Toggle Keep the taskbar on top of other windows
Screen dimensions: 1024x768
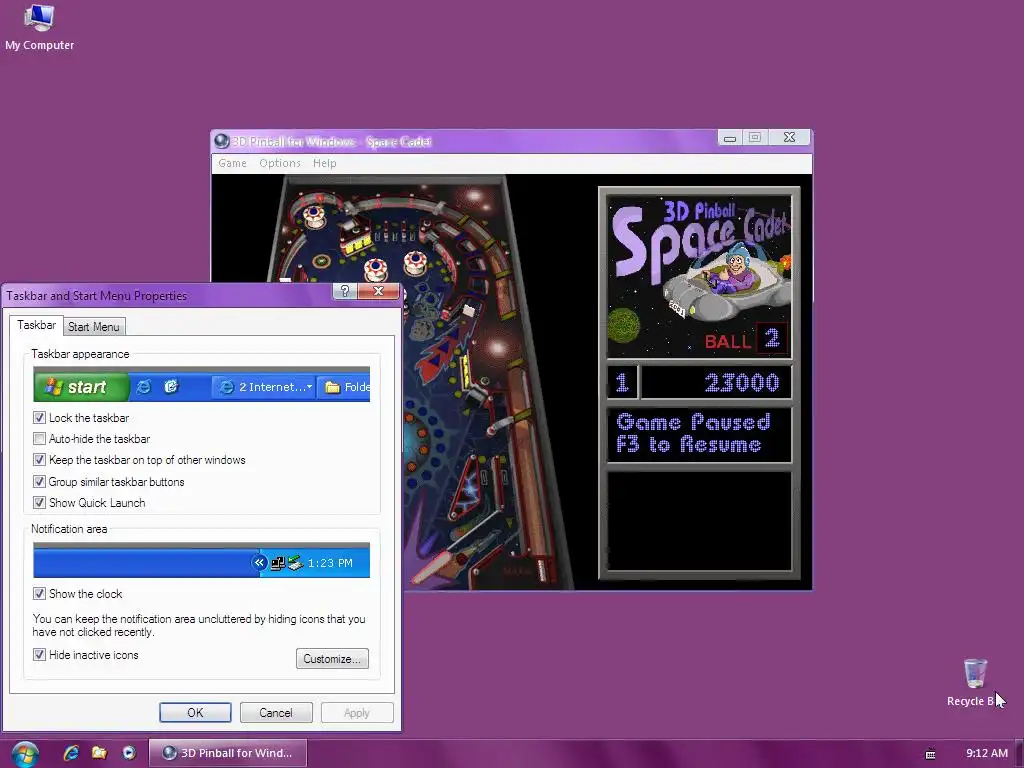(39, 460)
